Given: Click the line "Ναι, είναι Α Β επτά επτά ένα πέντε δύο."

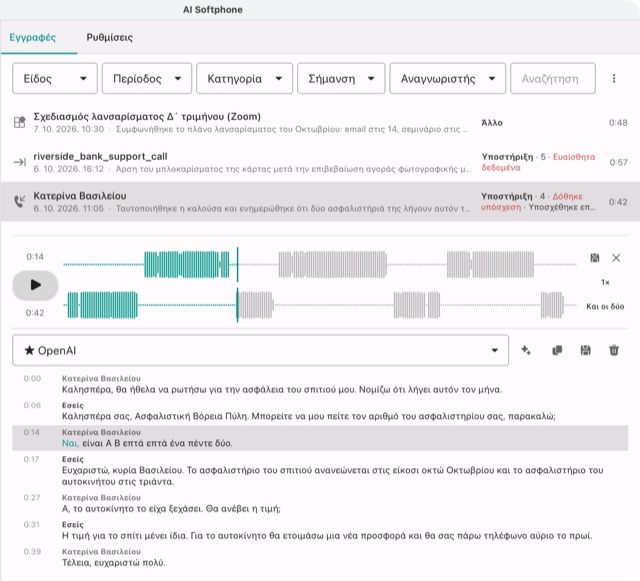Looking at the screenshot, I should coord(147,443).
